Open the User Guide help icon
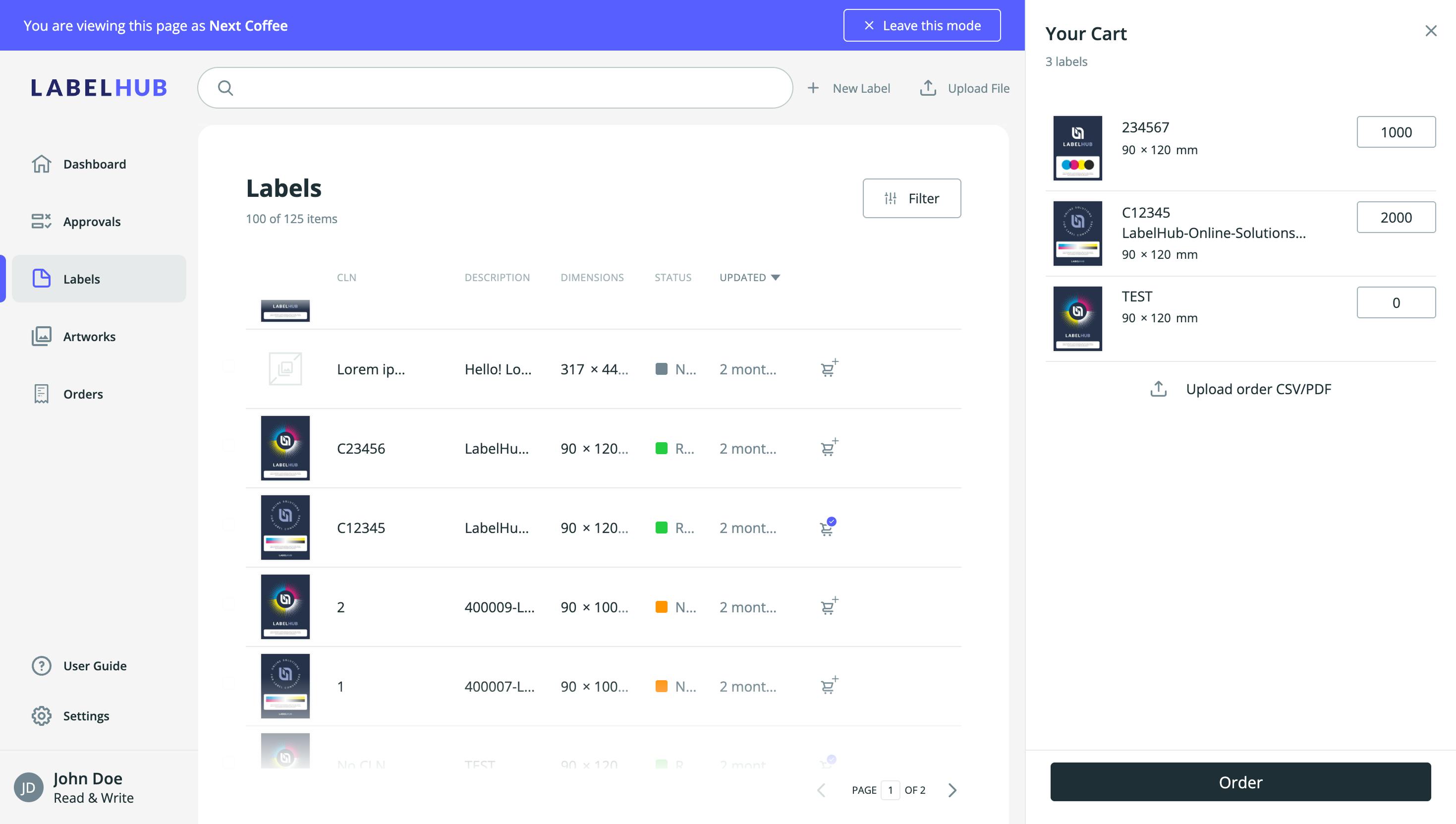The image size is (1456, 824). 41,665
